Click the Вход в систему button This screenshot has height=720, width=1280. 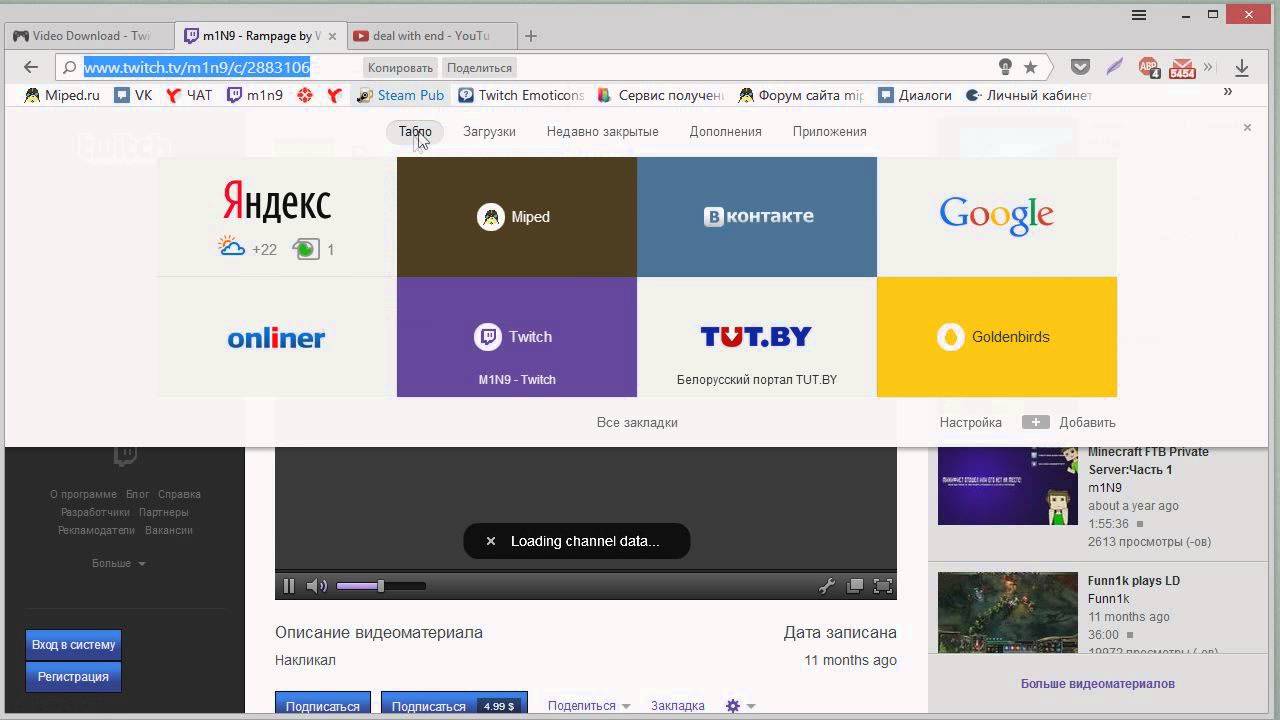click(73, 645)
